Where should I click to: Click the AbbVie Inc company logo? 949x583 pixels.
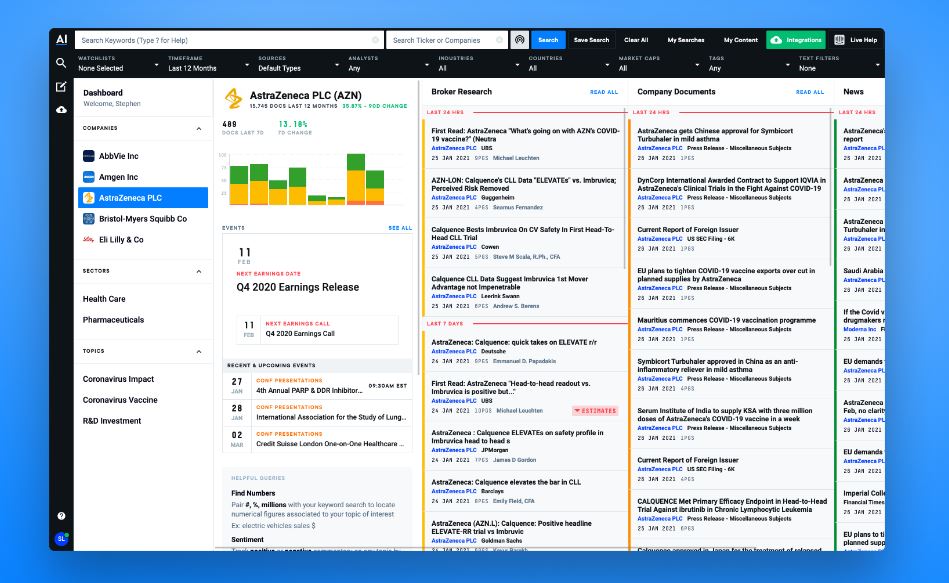click(88, 156)
